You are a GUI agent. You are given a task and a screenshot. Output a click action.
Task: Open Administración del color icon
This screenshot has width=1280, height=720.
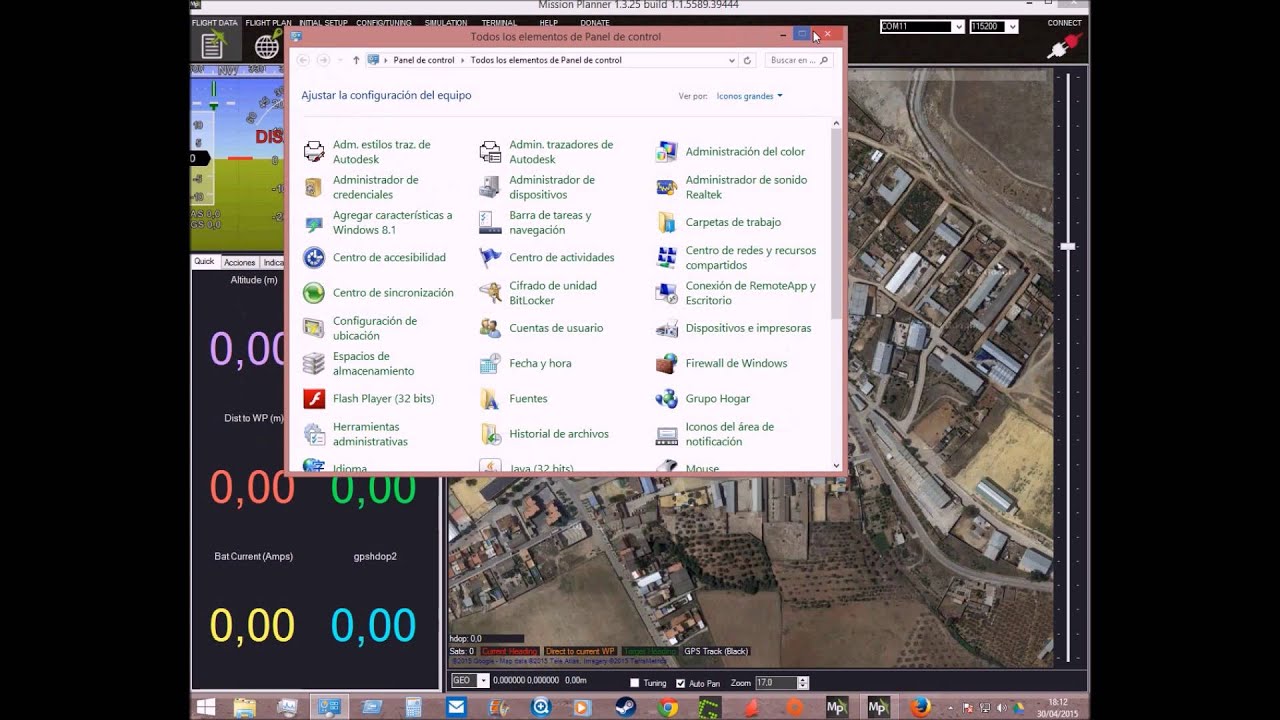(666, 152)
